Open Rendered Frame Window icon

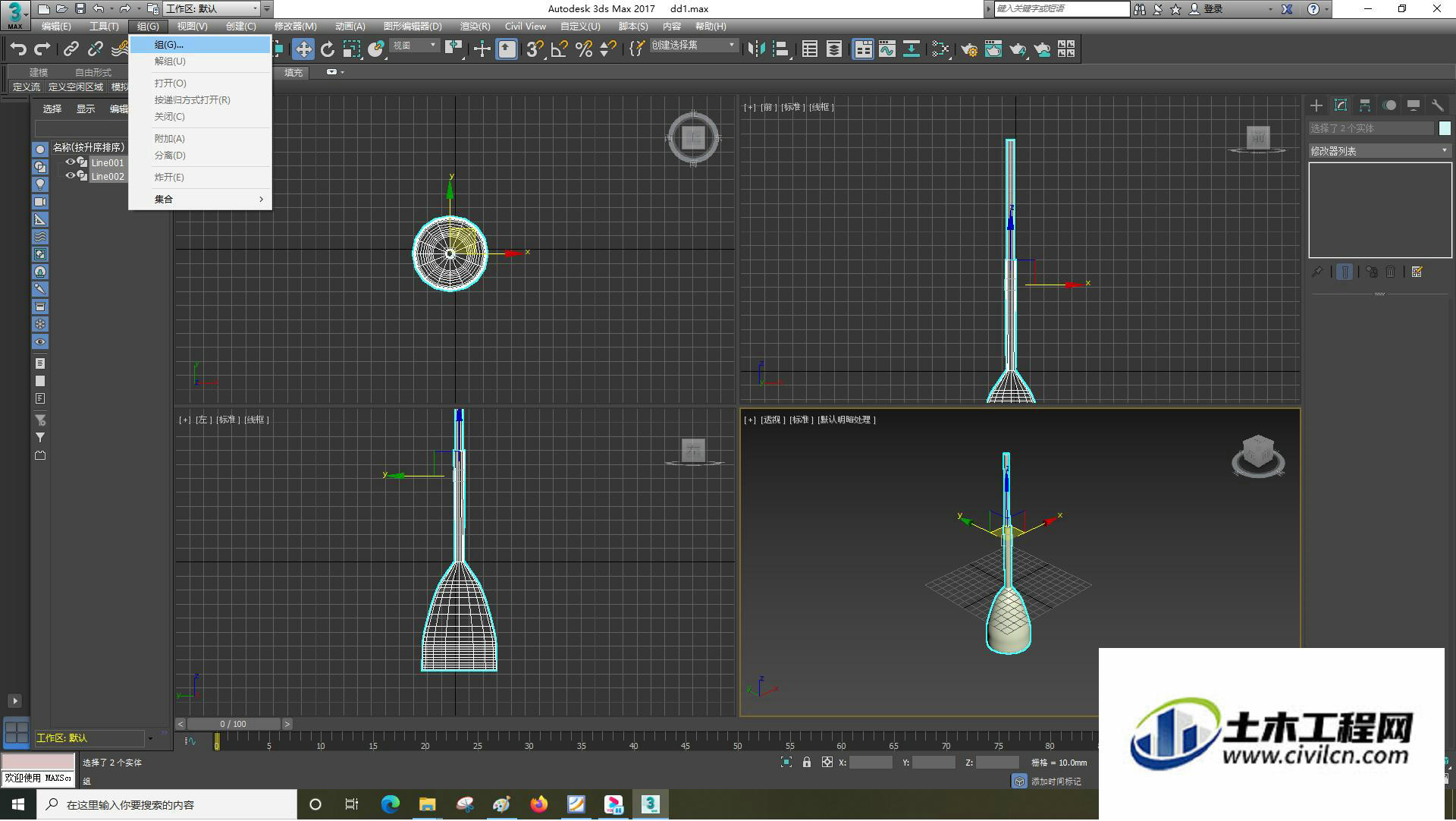993,49
